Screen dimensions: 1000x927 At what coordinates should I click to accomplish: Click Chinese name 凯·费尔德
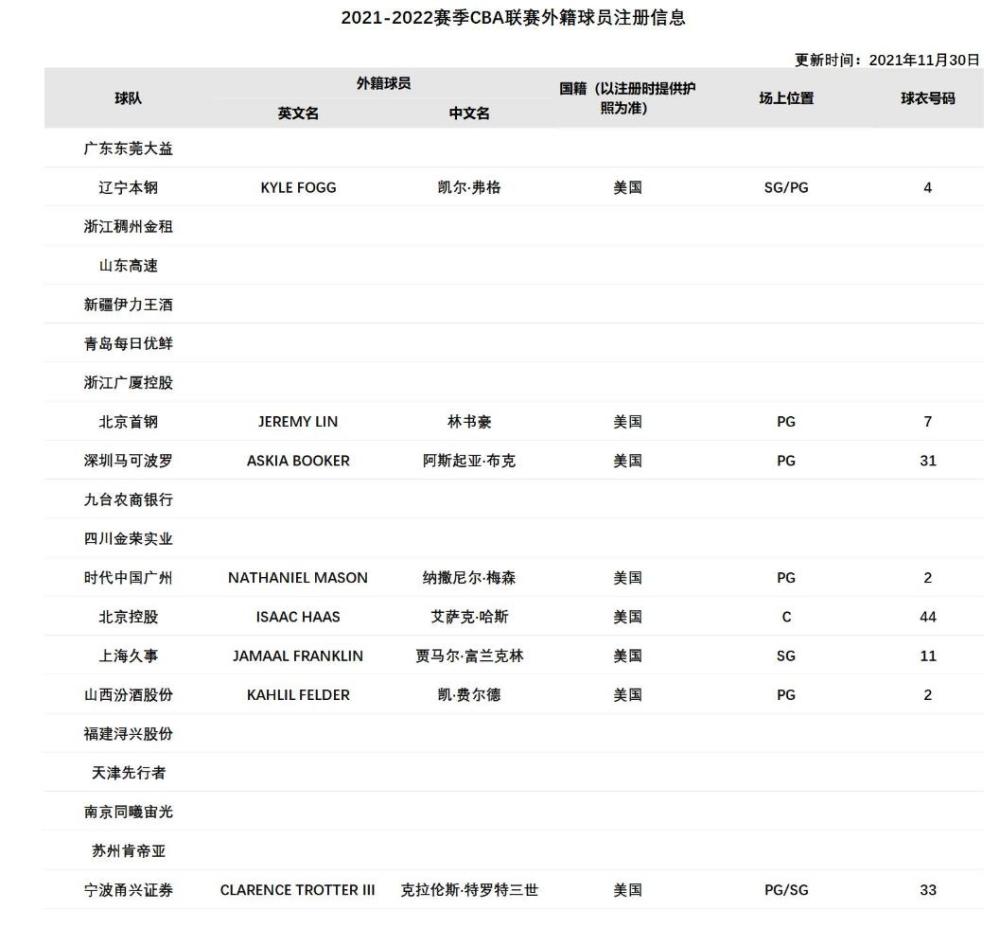pyautogui.click(x=469, y=695)
